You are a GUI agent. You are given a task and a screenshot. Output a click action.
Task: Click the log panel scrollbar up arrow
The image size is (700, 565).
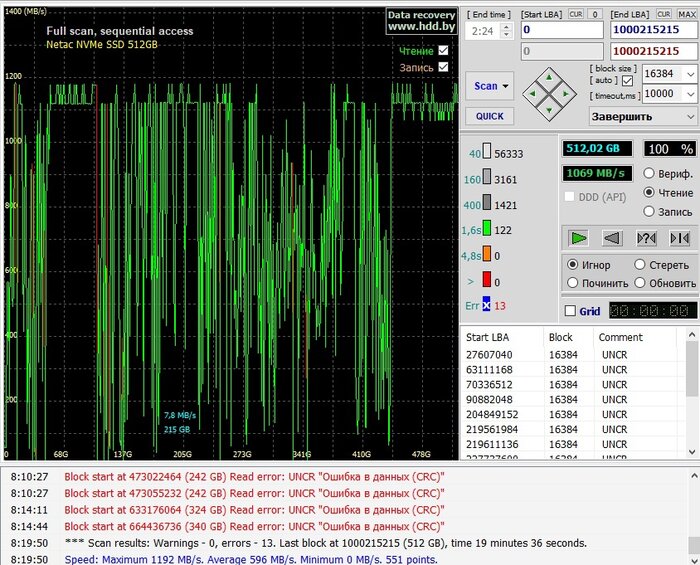click(x=695, y=476)
